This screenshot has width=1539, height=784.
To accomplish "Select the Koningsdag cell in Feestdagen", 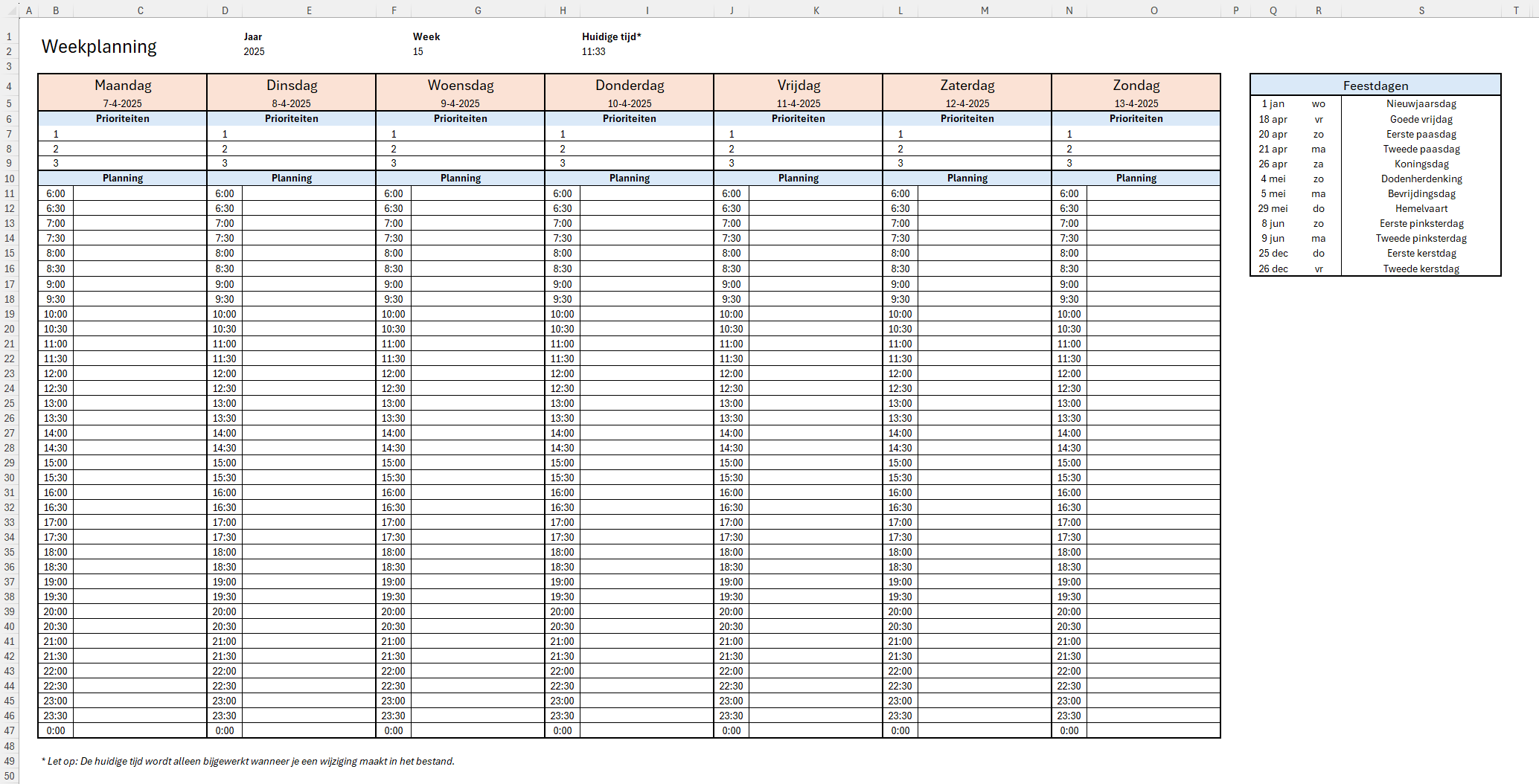I will [x=1421, y=164].
